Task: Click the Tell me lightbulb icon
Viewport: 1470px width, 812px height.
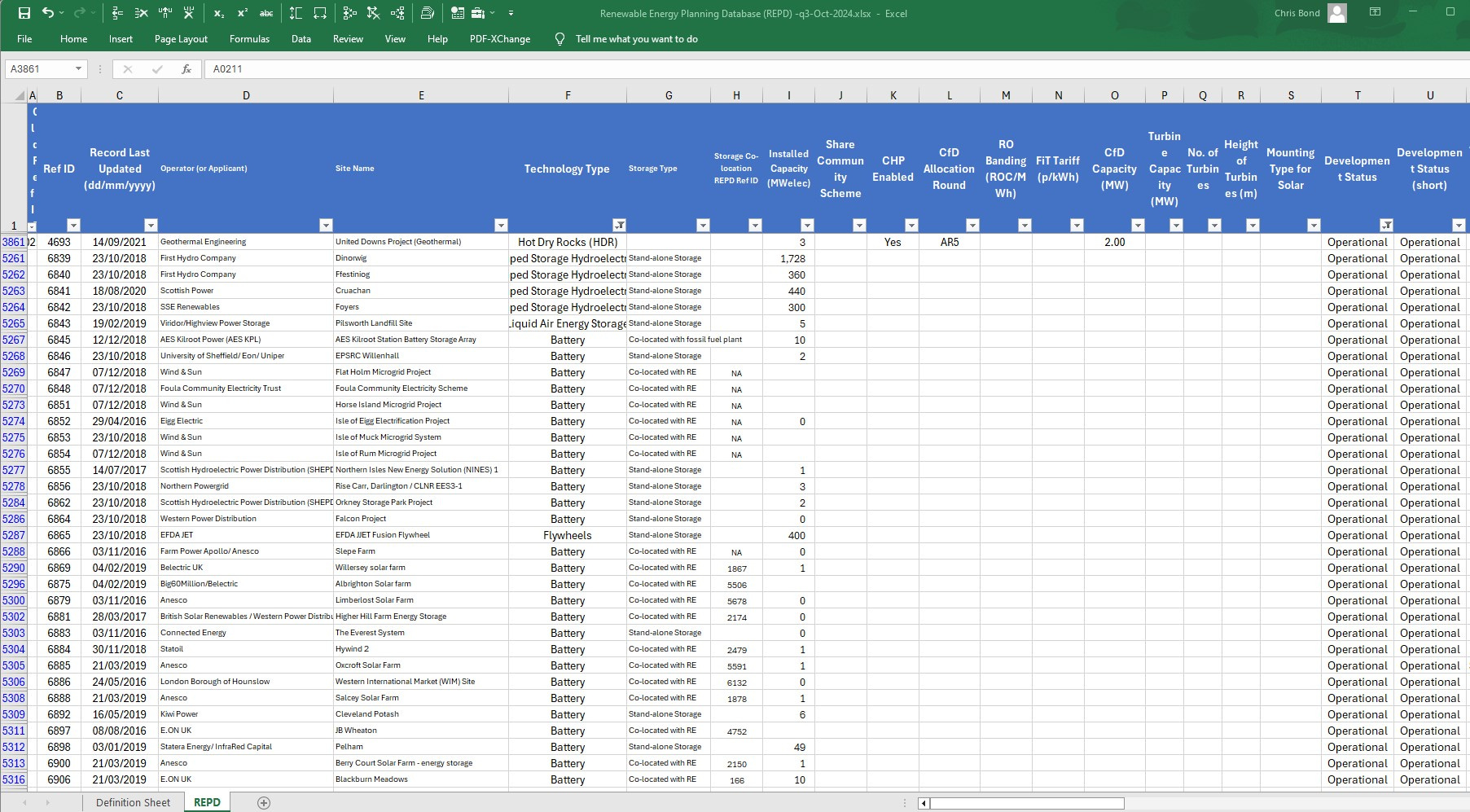Action: 559,39
